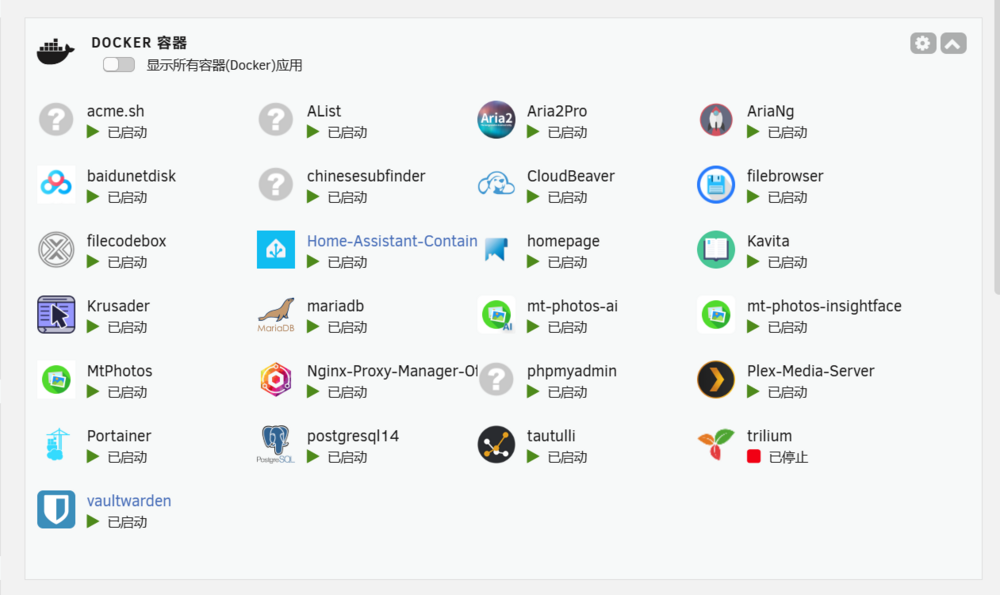Click the Portainer container name

(119, 436)
